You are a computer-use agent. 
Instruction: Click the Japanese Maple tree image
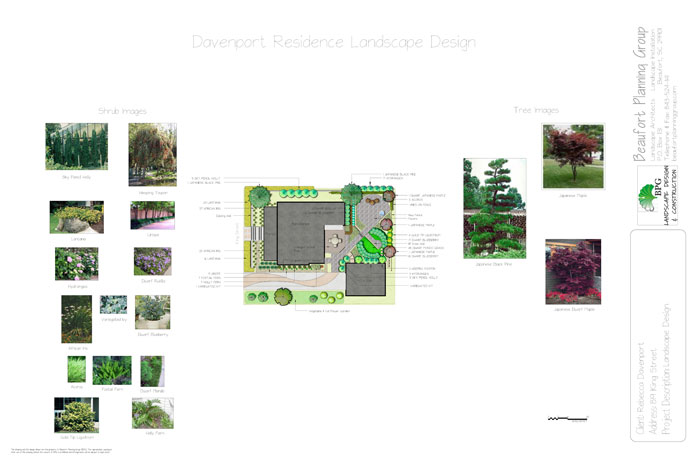[x=572, y=157]
